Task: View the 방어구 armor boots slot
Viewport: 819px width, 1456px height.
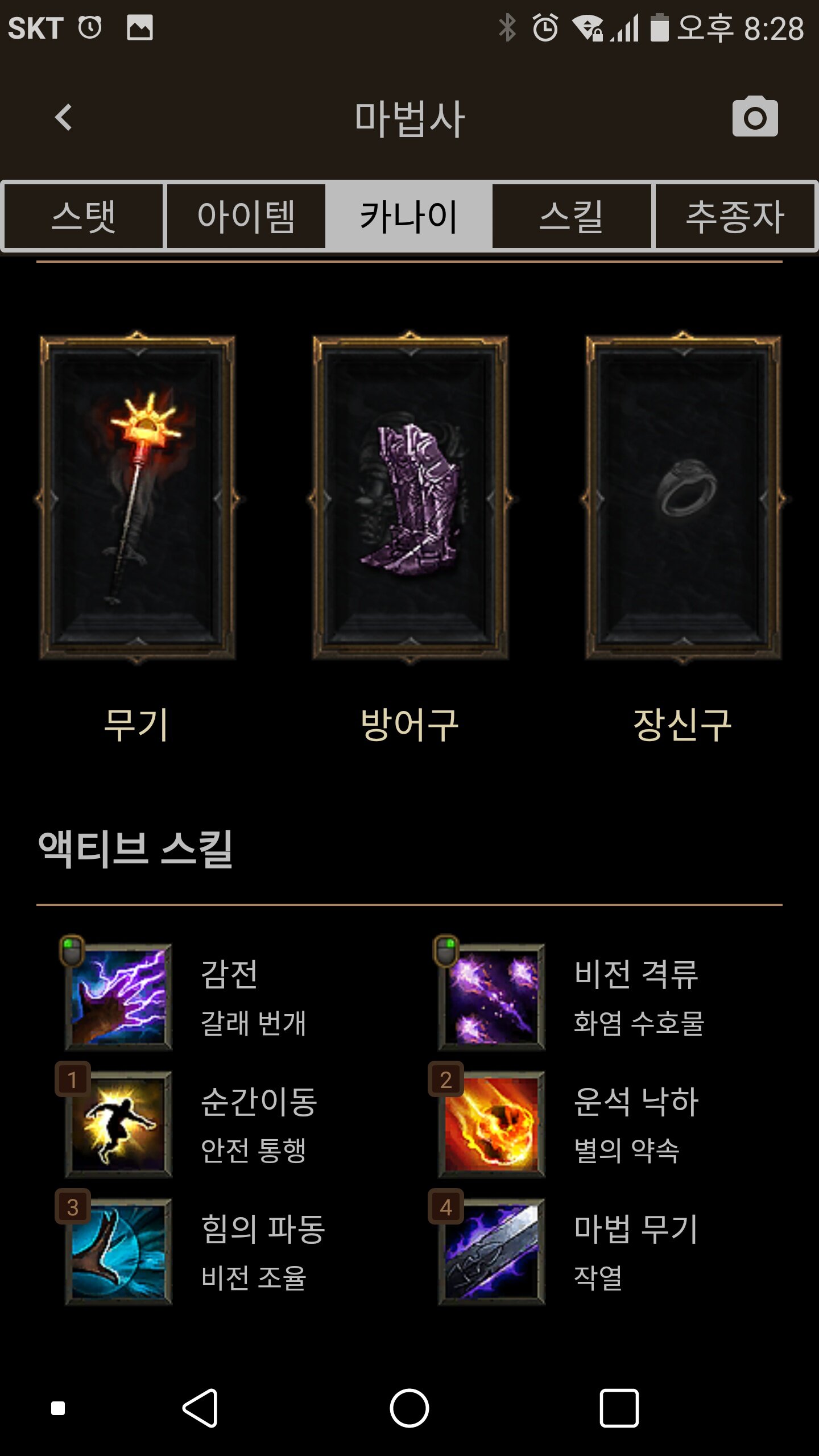Action: [x=410, y=498]
